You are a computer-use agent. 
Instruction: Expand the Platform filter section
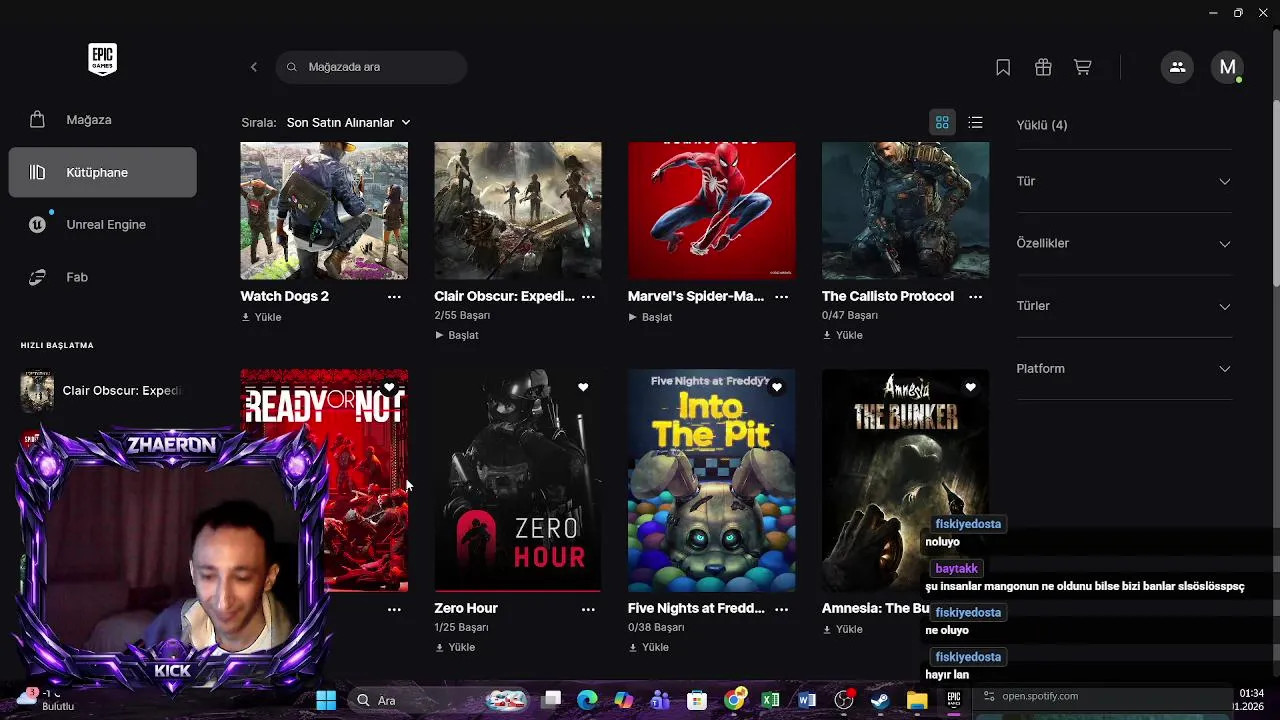pyautogui.click(x=1124, y=369)
